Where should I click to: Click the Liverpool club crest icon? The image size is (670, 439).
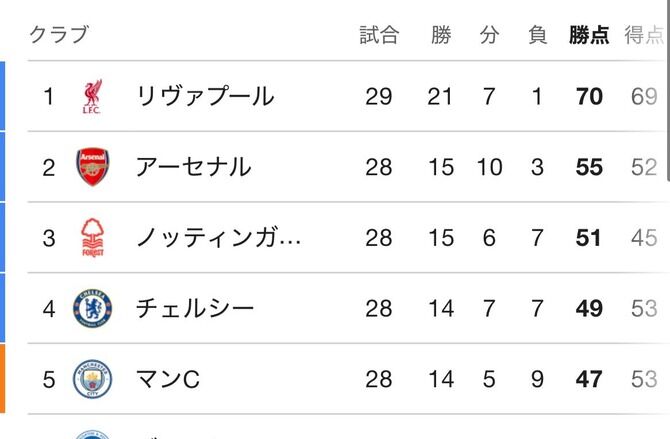[x=92, y=97]
